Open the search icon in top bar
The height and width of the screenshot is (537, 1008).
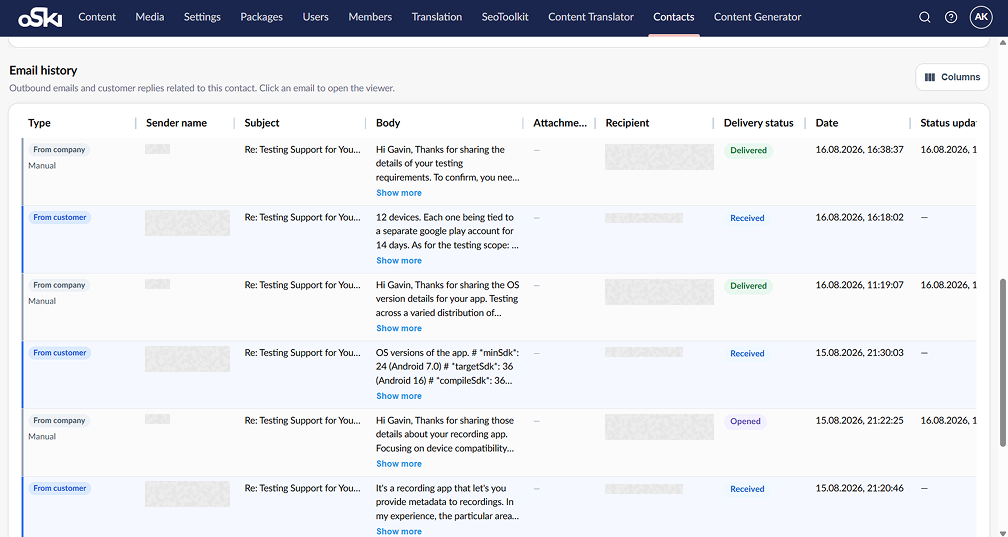pos(924,17)
